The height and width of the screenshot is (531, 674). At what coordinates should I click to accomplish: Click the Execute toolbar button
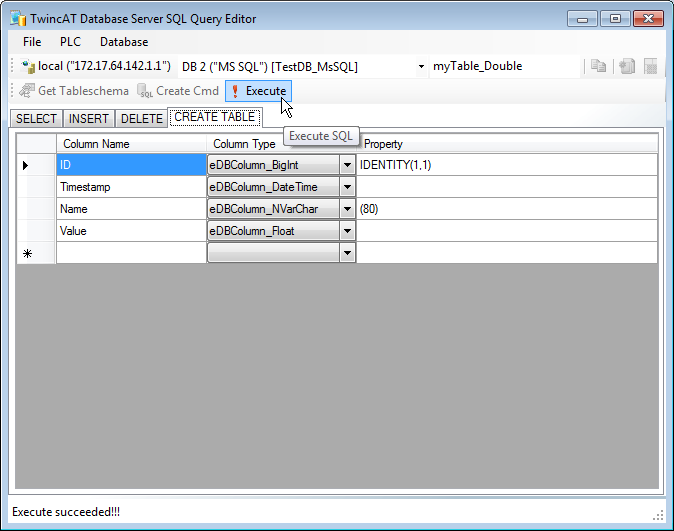coord(258,91)
